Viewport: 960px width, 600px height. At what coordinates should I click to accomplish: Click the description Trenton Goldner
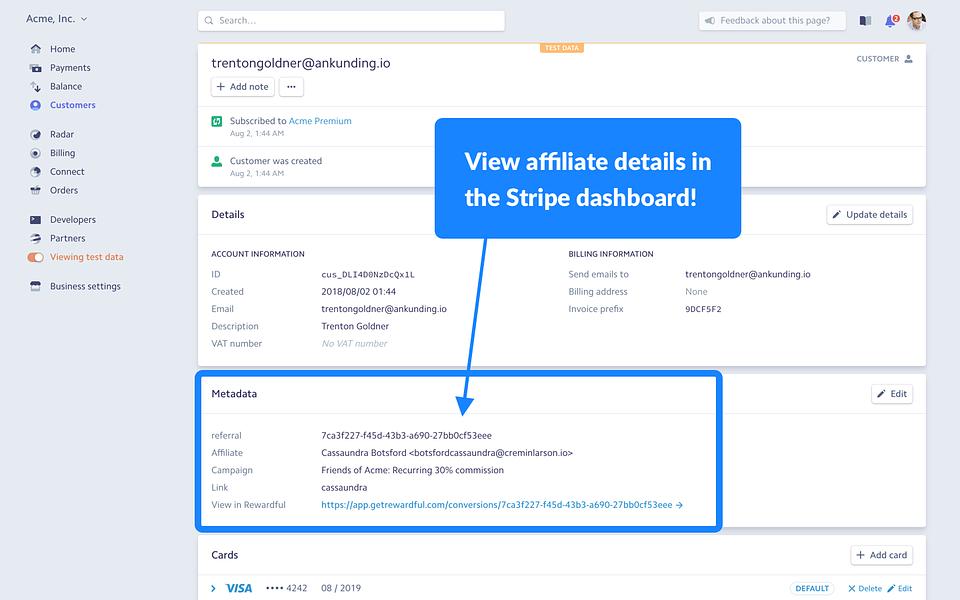coord(355,326)
